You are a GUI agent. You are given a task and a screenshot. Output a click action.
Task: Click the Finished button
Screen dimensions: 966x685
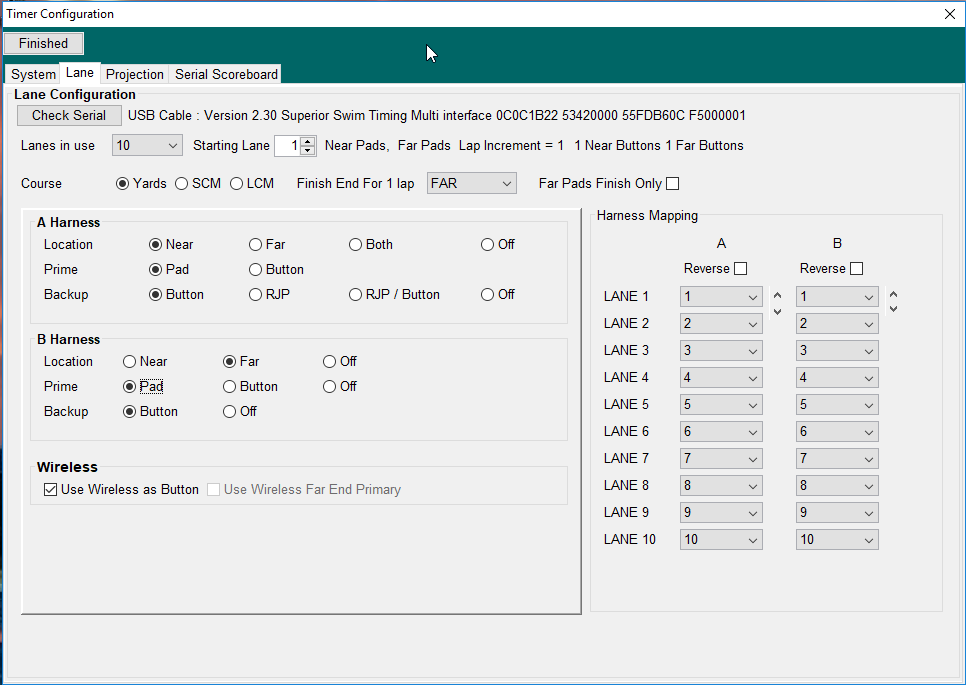click(43, 44)
